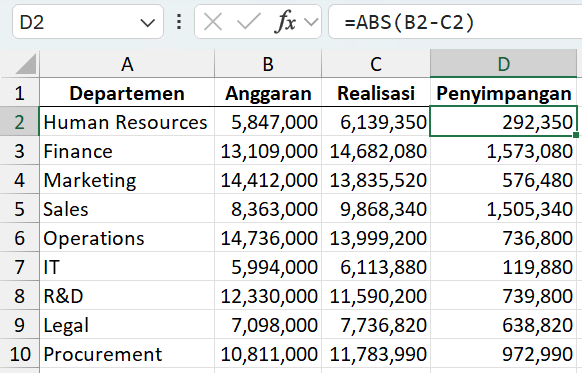Click cell with value 5,994,000

[x=268, y=266]
